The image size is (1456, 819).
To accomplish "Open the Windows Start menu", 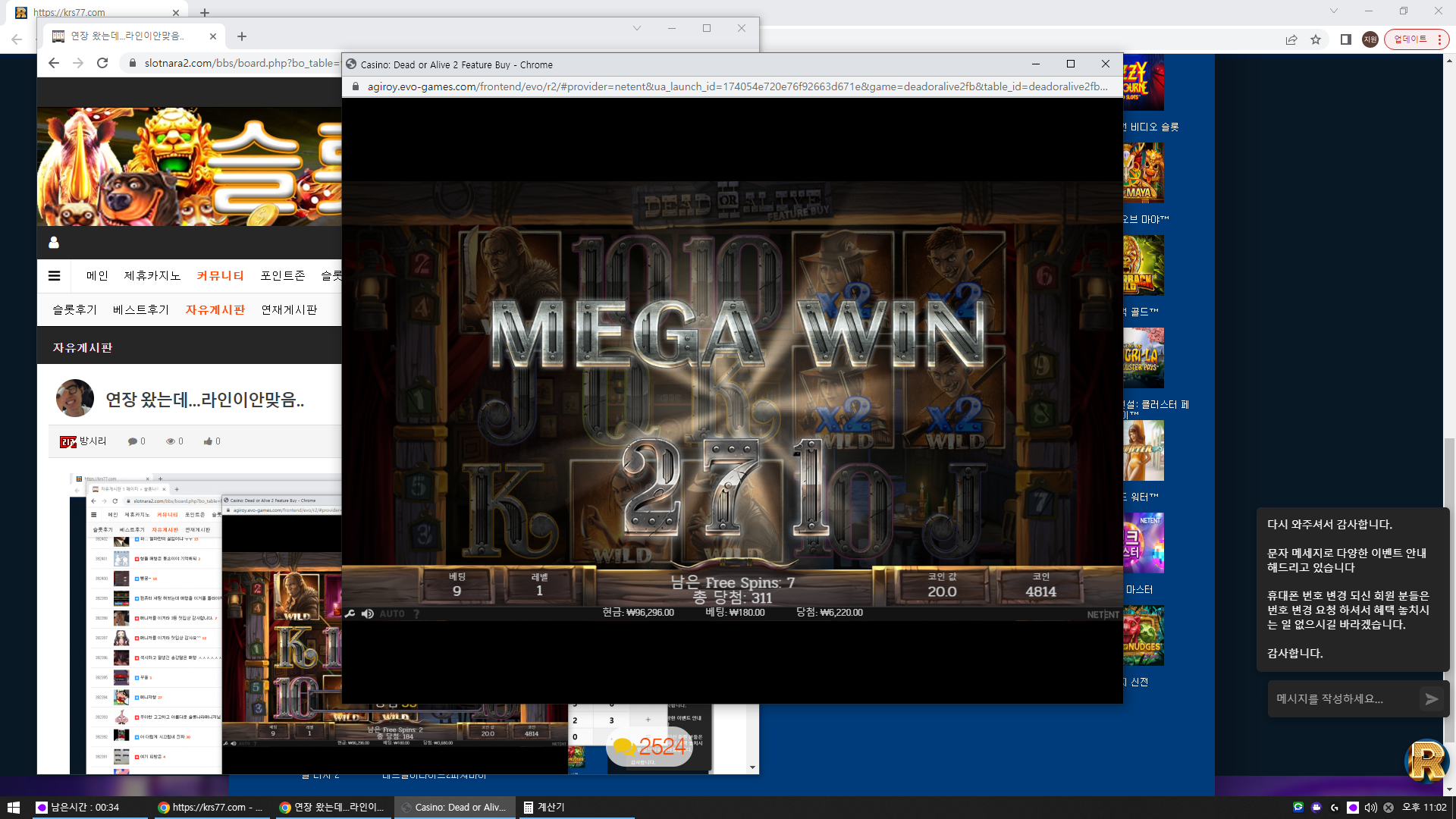I will (13, 808).
